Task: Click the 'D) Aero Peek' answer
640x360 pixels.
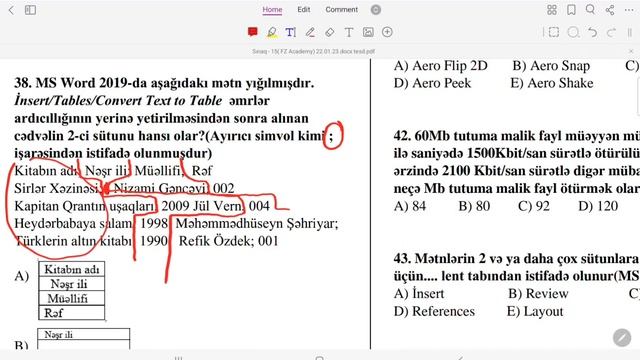Action: pyautogui.click(x=432, y=83)
